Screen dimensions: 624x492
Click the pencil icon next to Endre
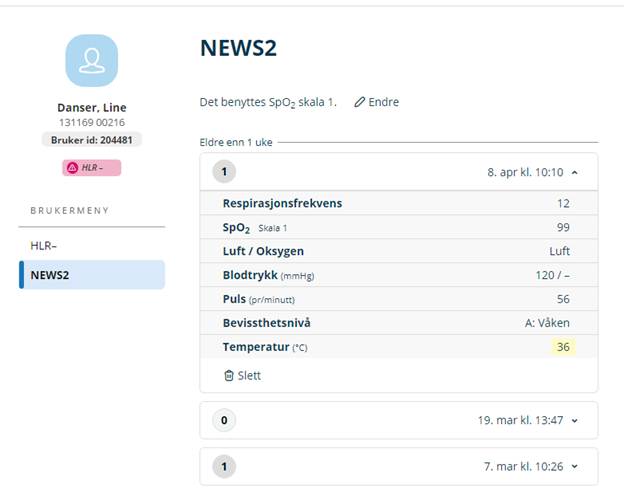pos(360,102)
